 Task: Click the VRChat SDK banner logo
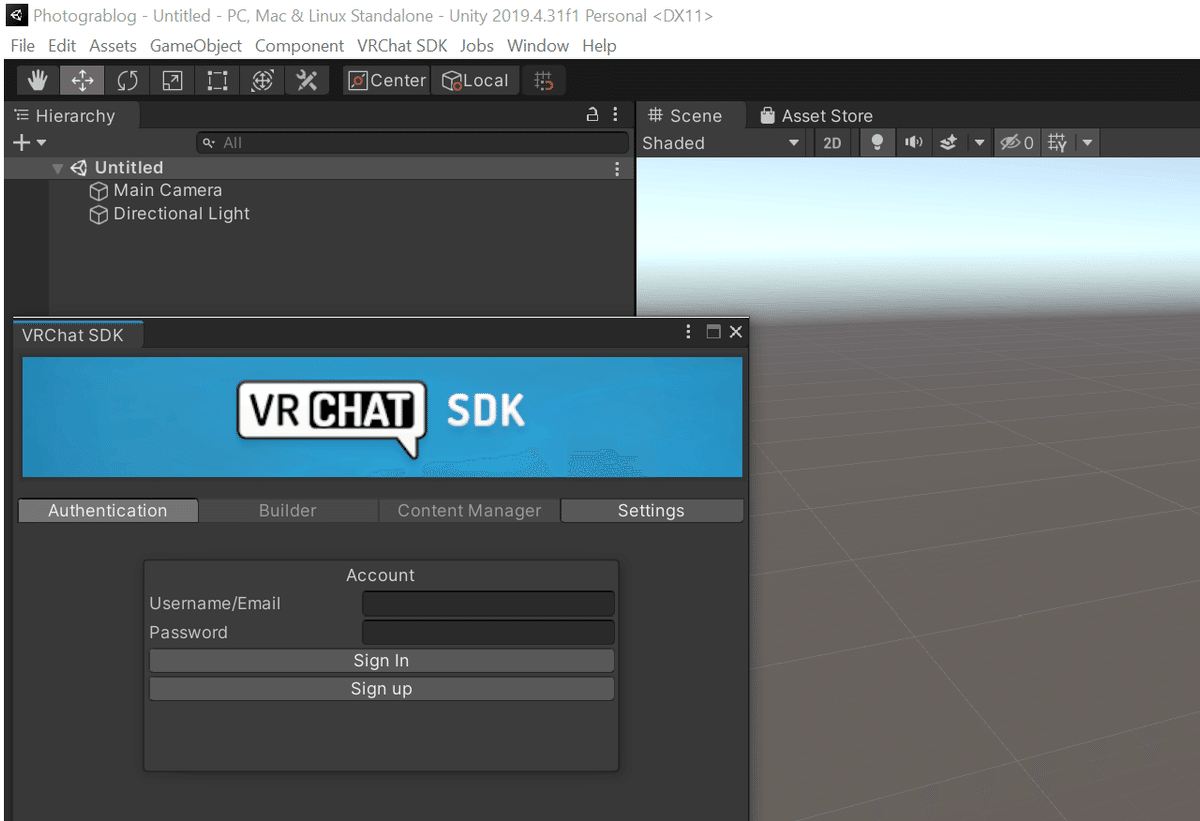tap(382, 417)
